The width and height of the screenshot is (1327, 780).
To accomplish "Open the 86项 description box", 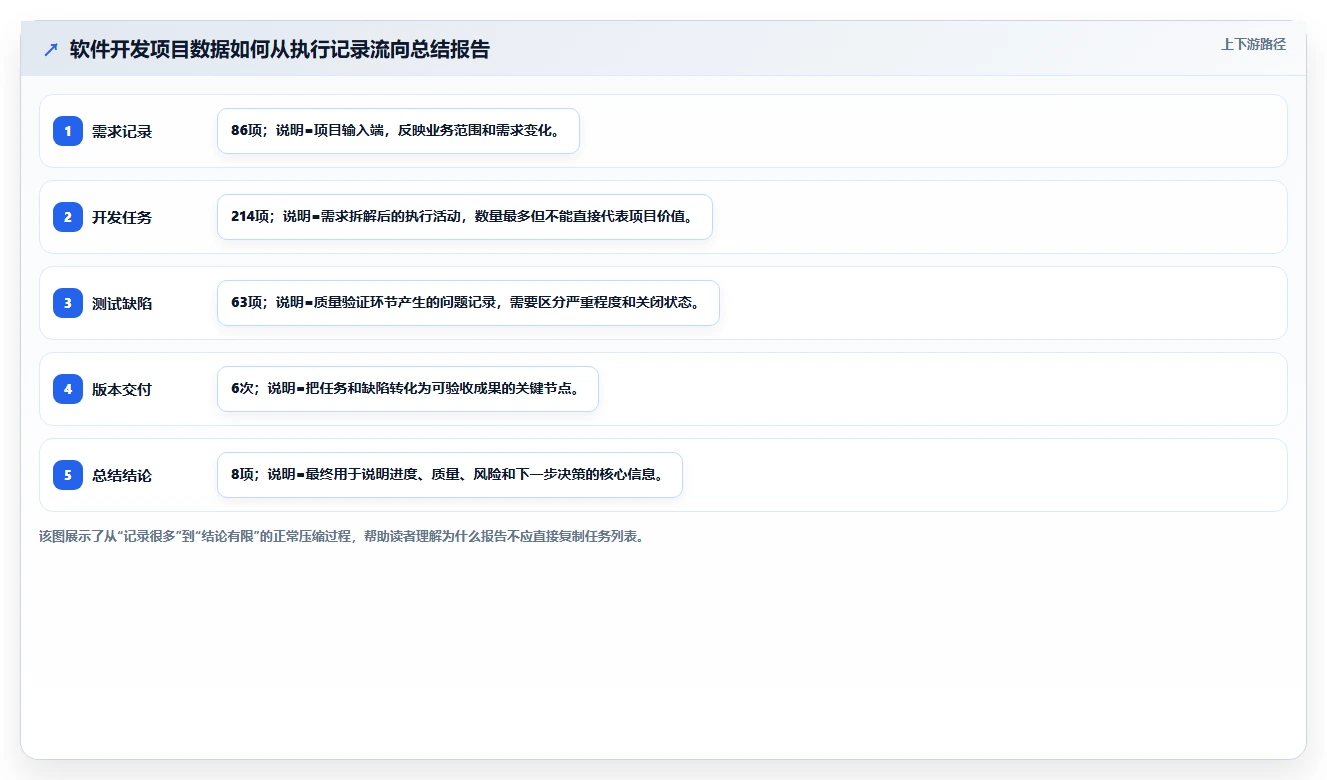I will coord(398,131).
